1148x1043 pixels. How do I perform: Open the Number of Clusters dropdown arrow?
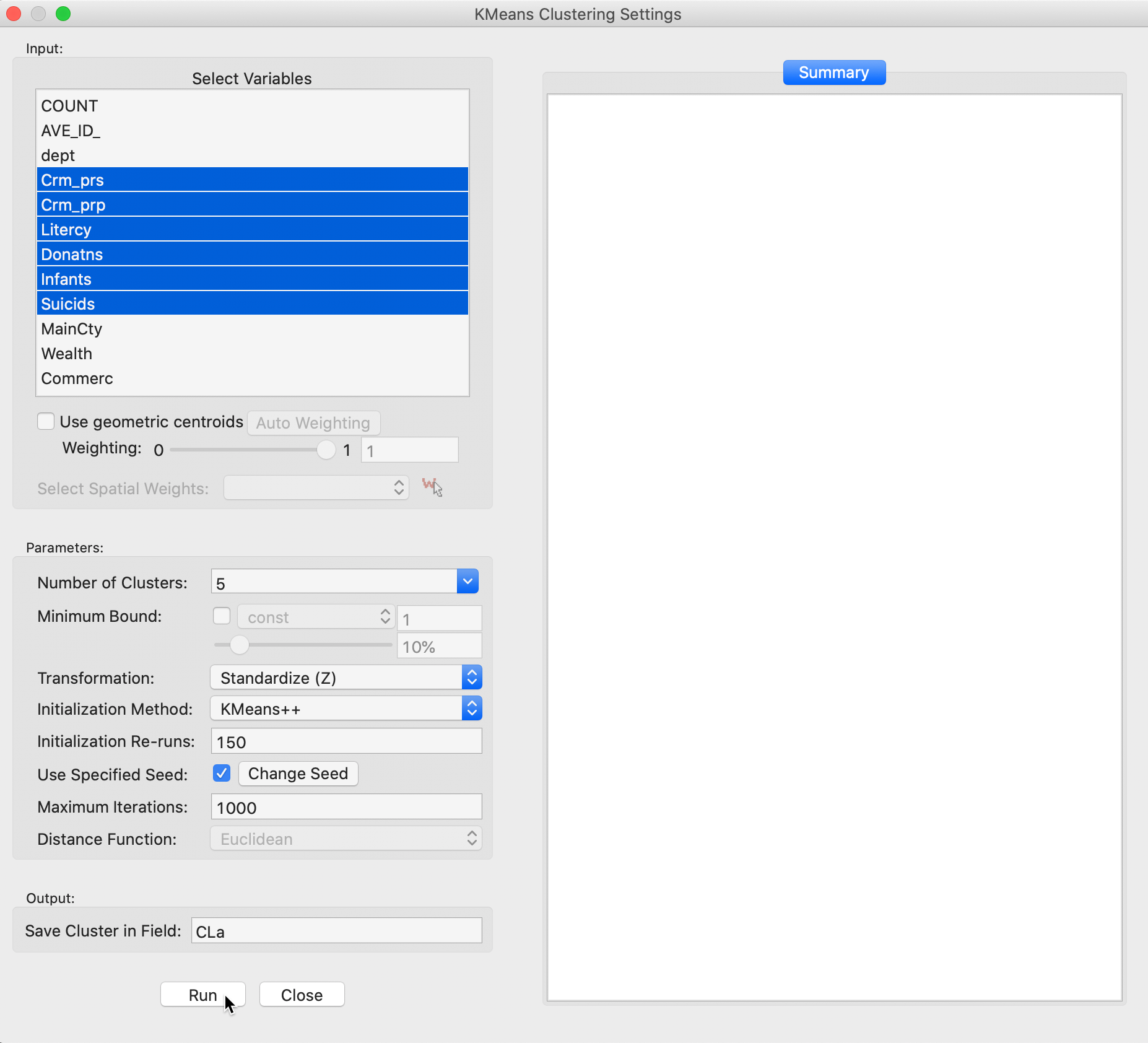(x=468, y=582)
